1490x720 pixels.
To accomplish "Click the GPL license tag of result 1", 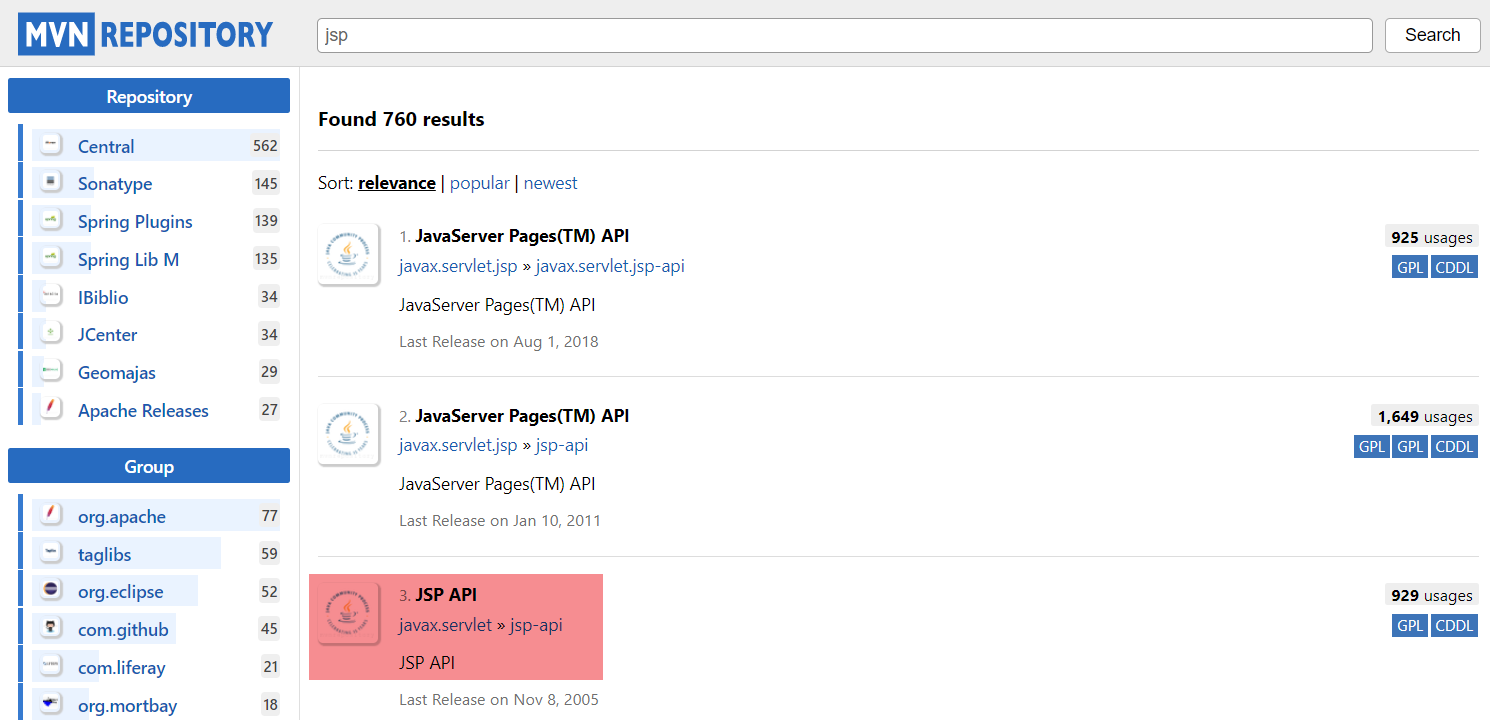I will 1410,267.
